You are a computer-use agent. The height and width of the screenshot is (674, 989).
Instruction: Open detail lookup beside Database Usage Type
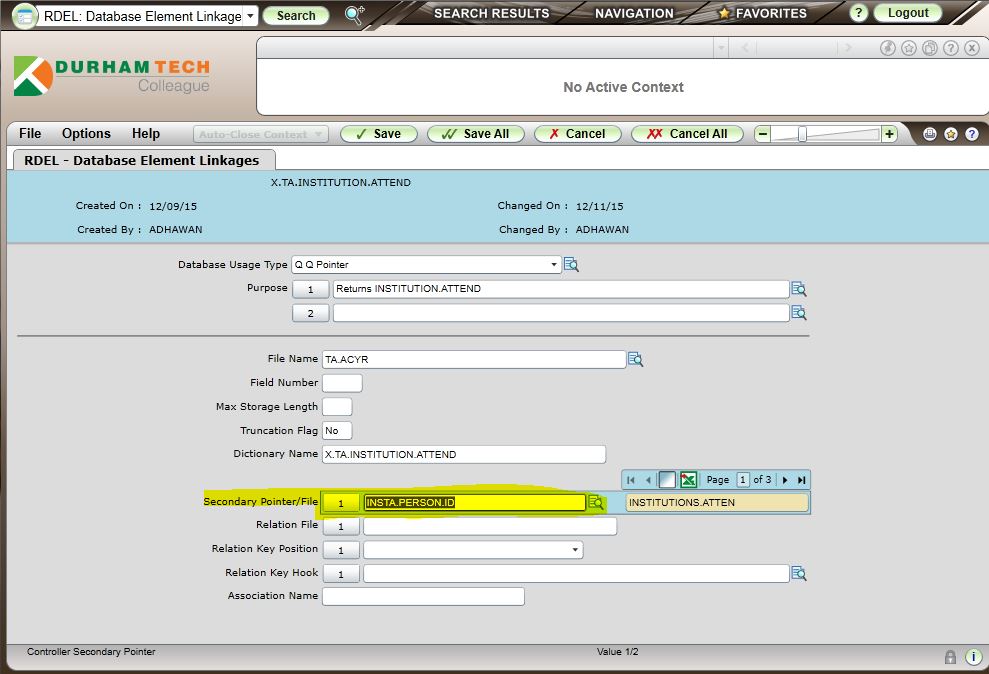(571, 265)
